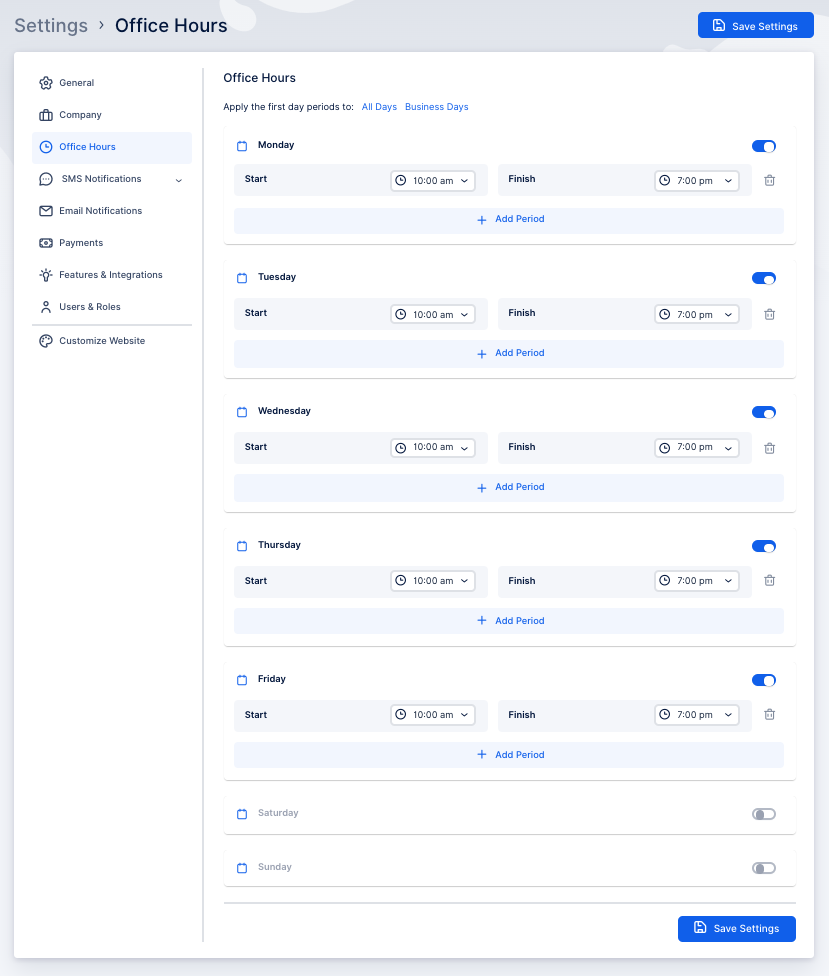
Task: Click the Save Settings button at top right
Action: pyautogui.click(x=755, y=25)
